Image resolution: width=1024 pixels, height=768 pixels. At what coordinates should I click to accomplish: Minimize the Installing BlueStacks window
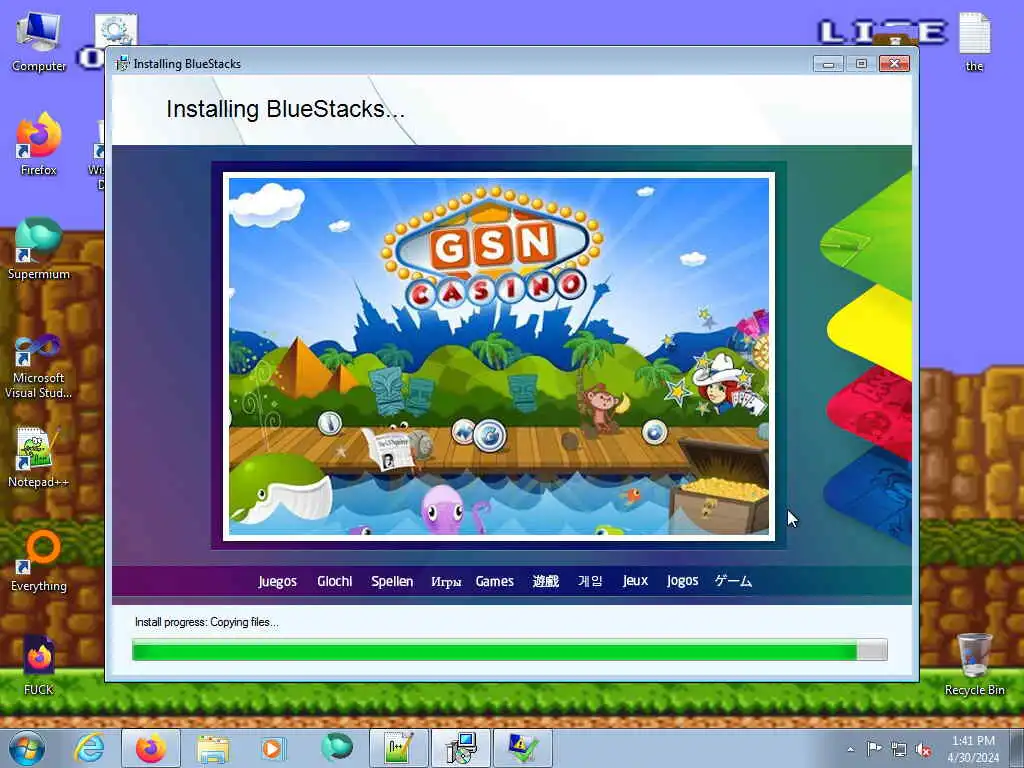pos(828,64)
